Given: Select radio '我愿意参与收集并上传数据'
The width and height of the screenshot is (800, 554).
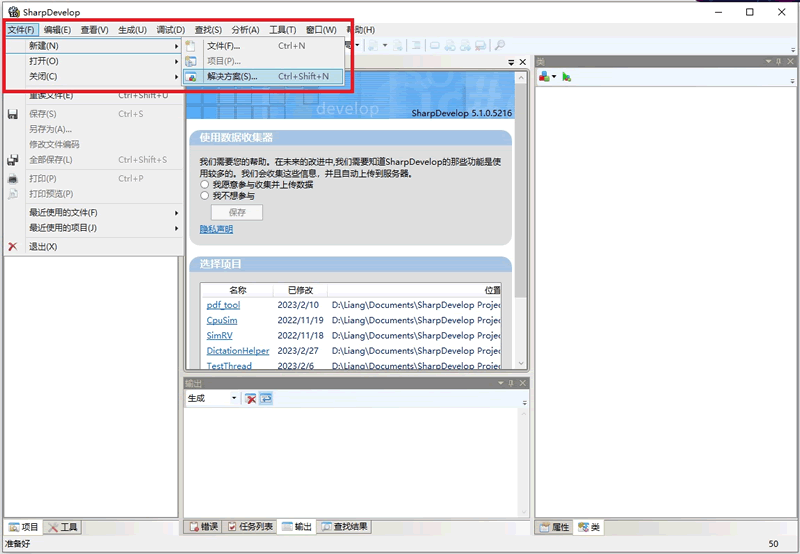Looking at the screenshot, I should pyautogui.click(x=205, y=184).
